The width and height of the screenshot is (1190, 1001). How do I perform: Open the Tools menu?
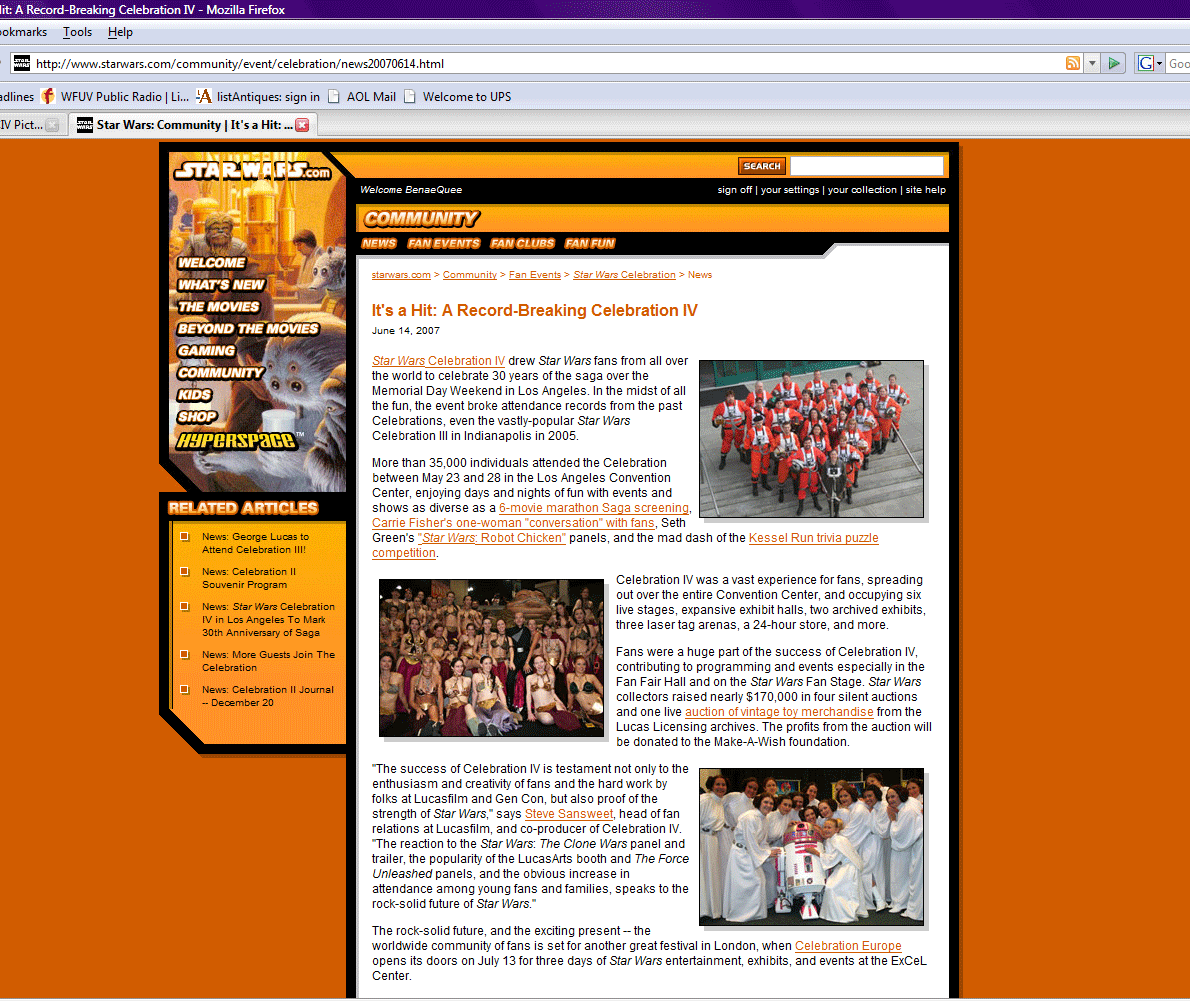pos(77,32)
